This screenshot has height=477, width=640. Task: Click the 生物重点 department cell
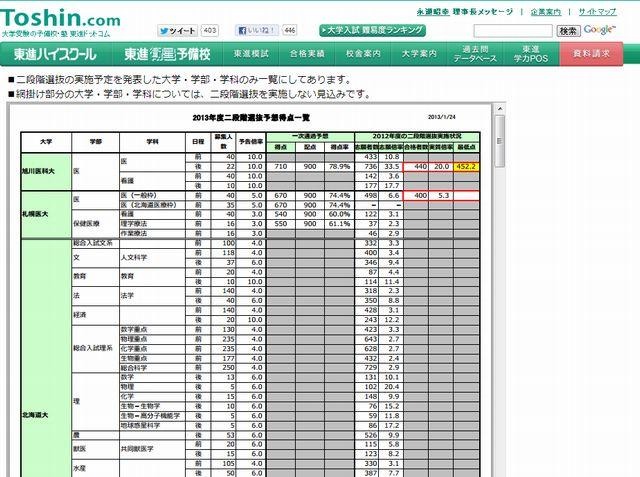tap(152, 359)
